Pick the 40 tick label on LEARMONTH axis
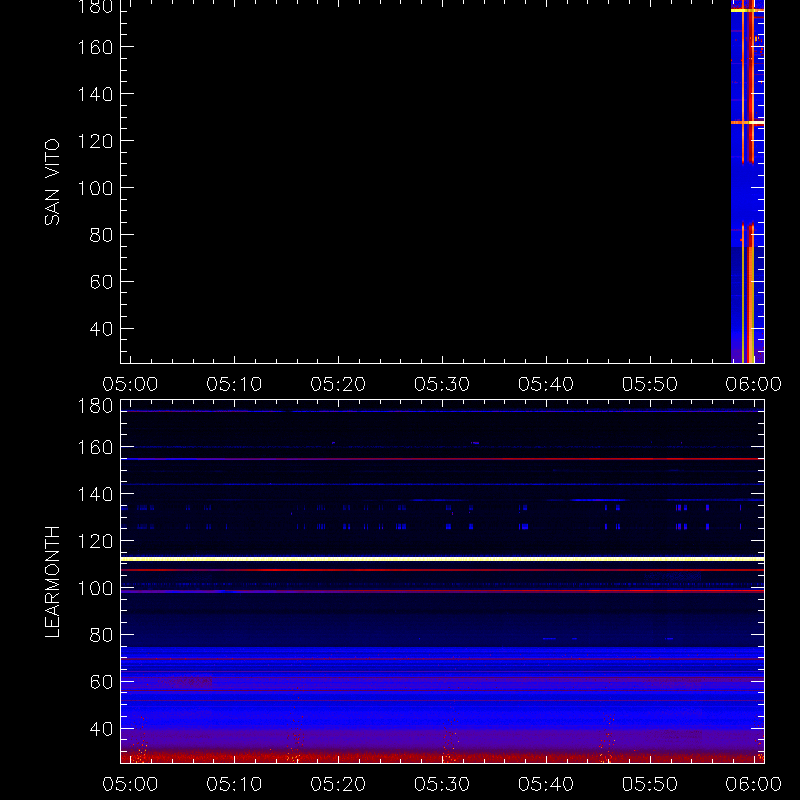The height and width of the screenshot is (800, 800). (101, 729)
